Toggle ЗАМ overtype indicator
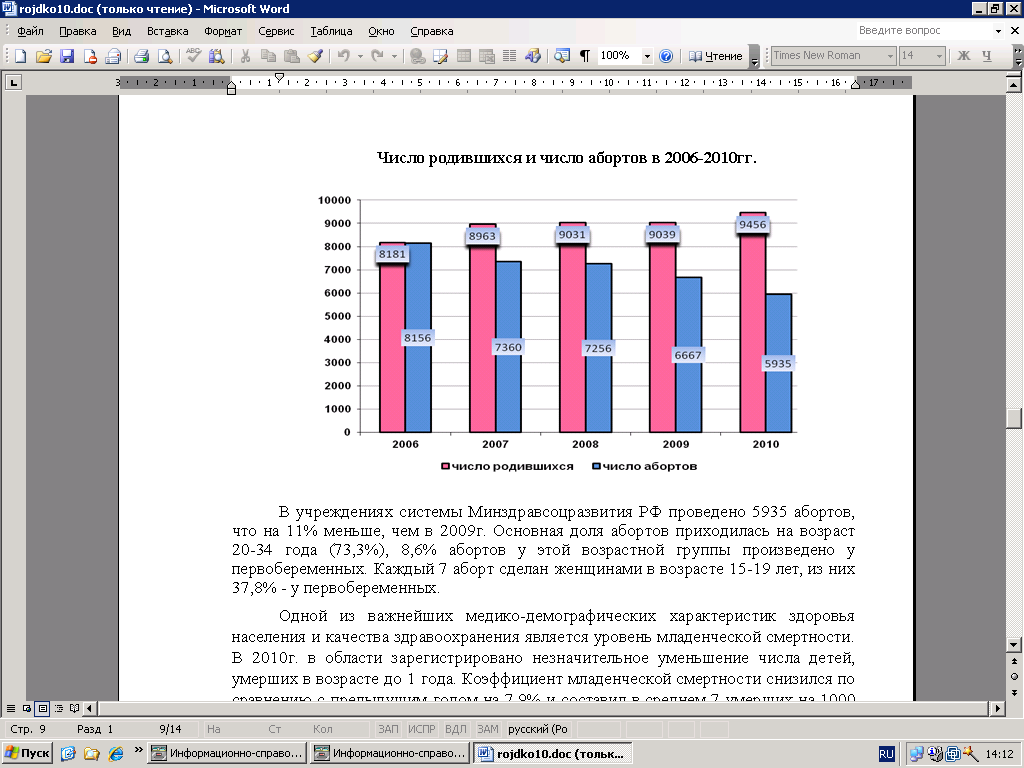Viewport: 1024px width, 768px height. [x=487, y=729]
